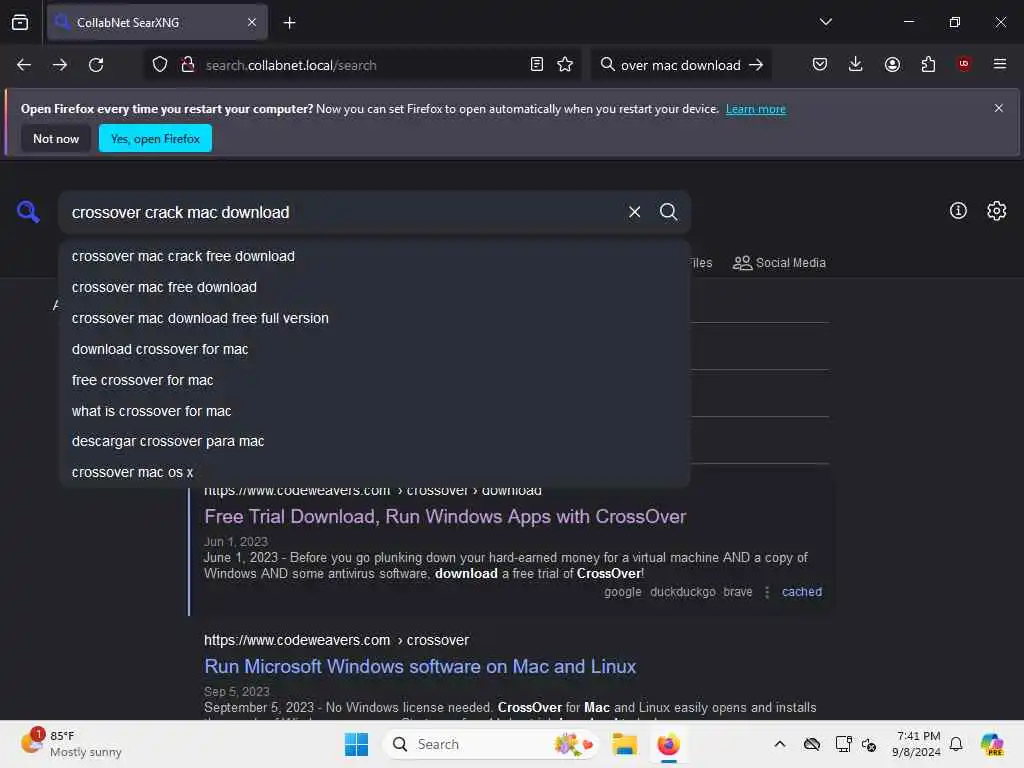1024x768 pixels.
Task: Close the CollabNet SearXNG tab
Action: [x=252, y=22]
